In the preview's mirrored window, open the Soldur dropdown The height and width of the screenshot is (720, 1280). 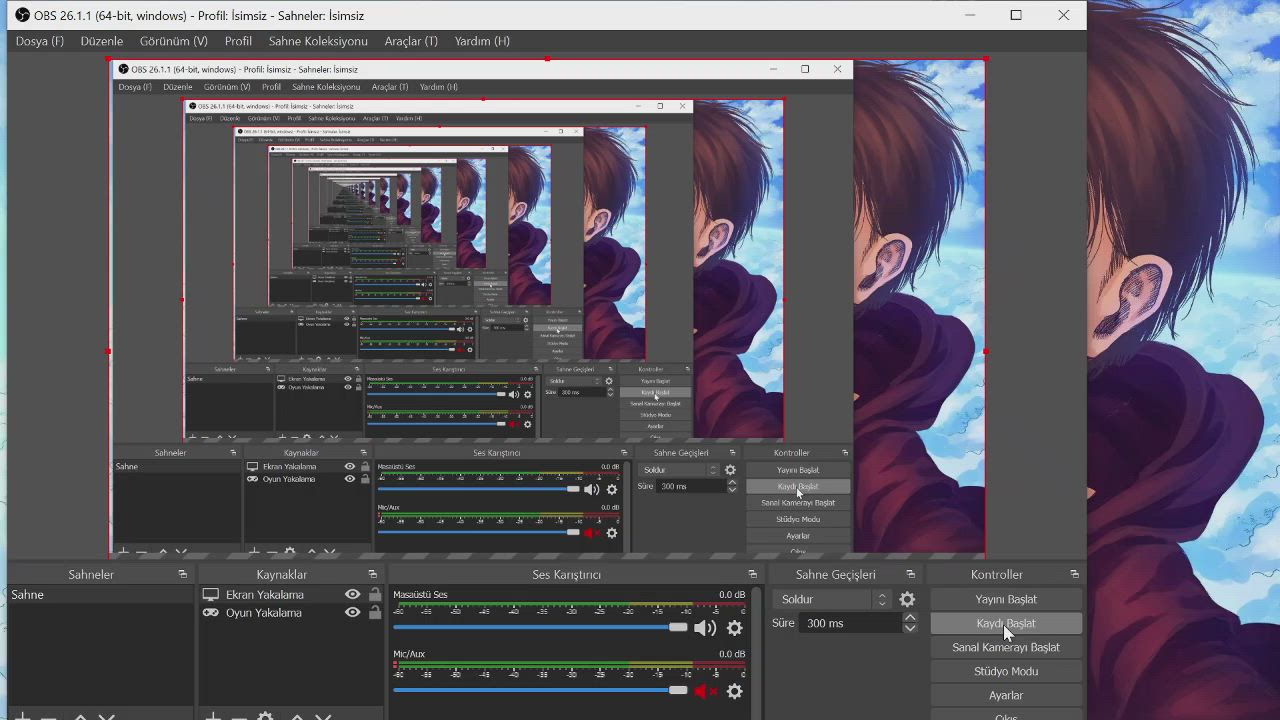(679, 470)
